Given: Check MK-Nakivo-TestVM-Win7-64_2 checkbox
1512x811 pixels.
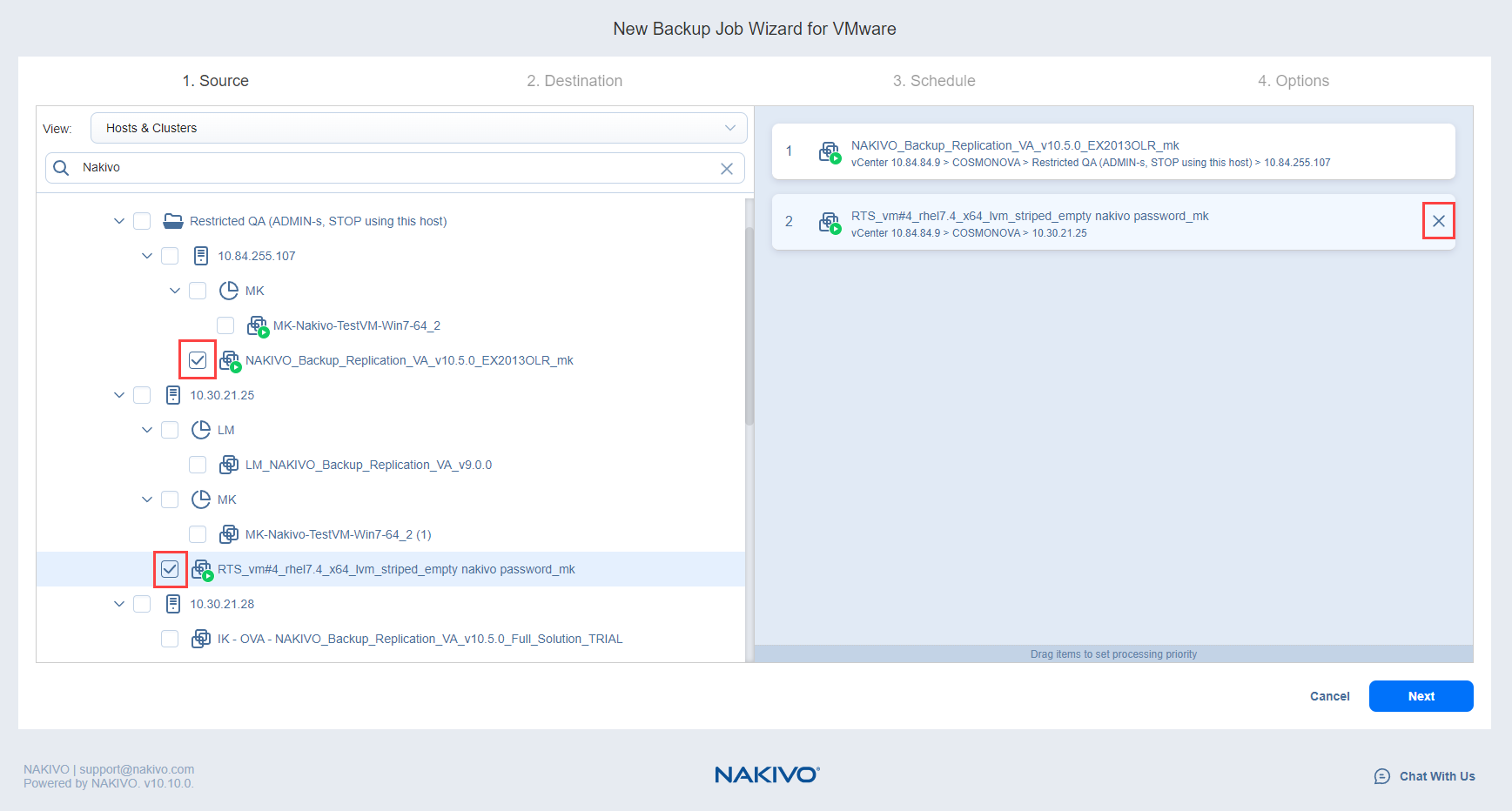Looking at the screenshot, I should [225, 325].
